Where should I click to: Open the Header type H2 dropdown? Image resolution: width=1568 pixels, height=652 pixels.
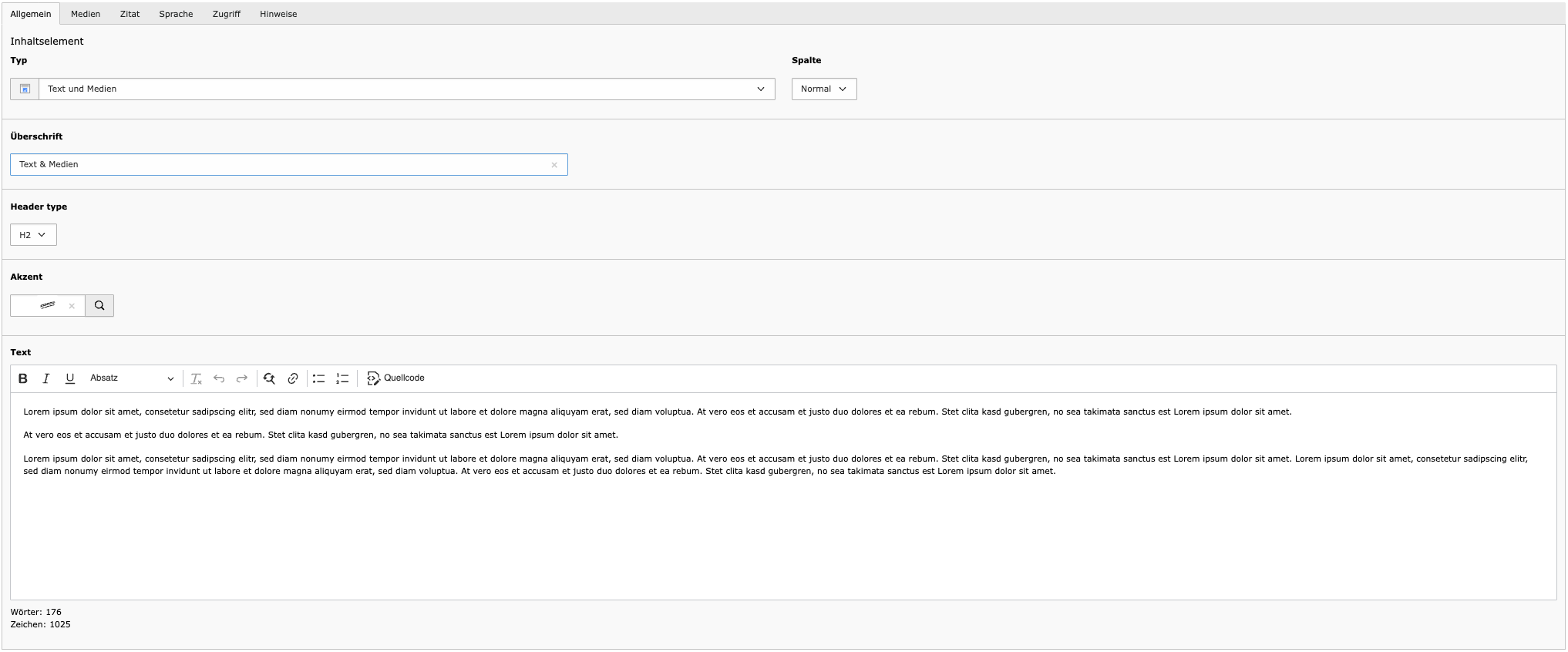click(33, 235)
